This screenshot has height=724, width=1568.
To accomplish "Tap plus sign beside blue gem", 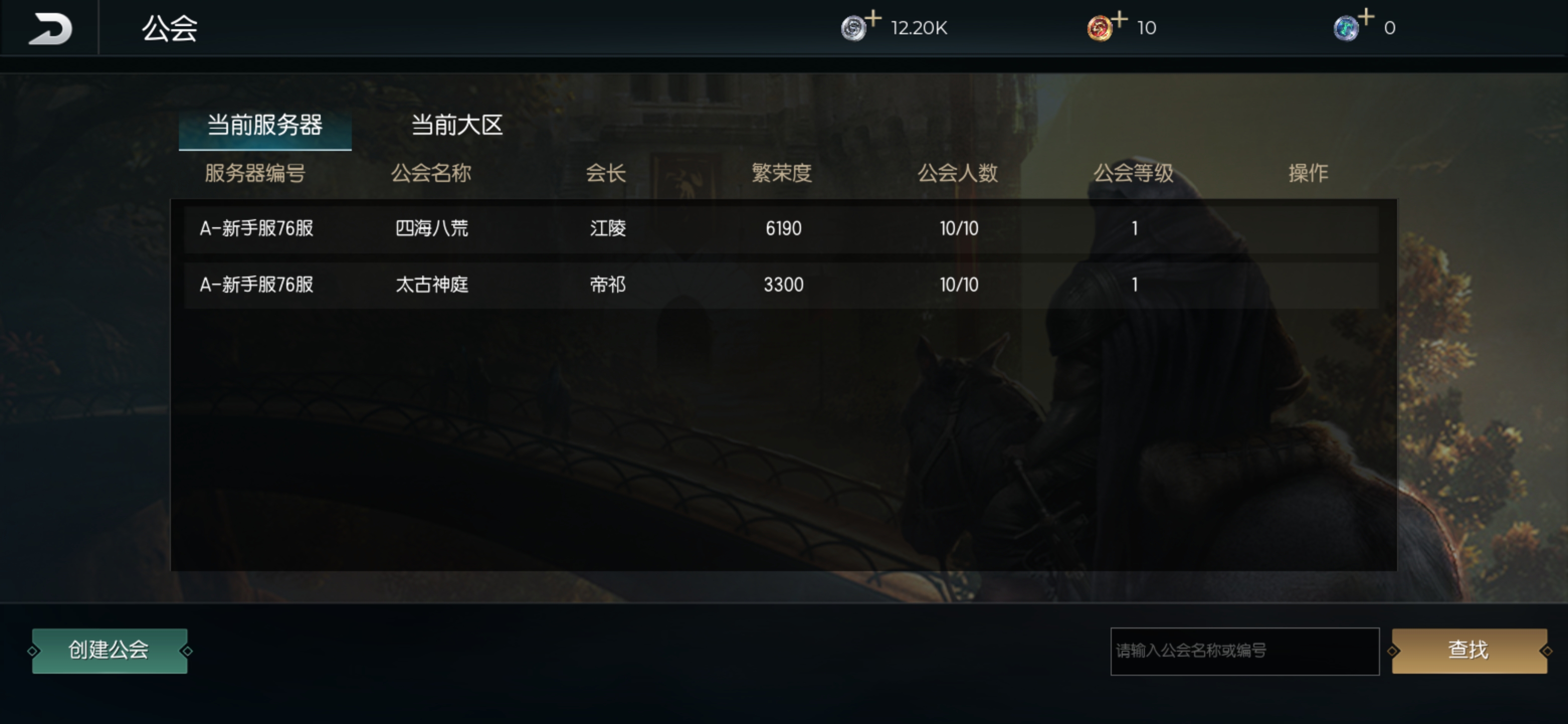I will coord(1366,17).
